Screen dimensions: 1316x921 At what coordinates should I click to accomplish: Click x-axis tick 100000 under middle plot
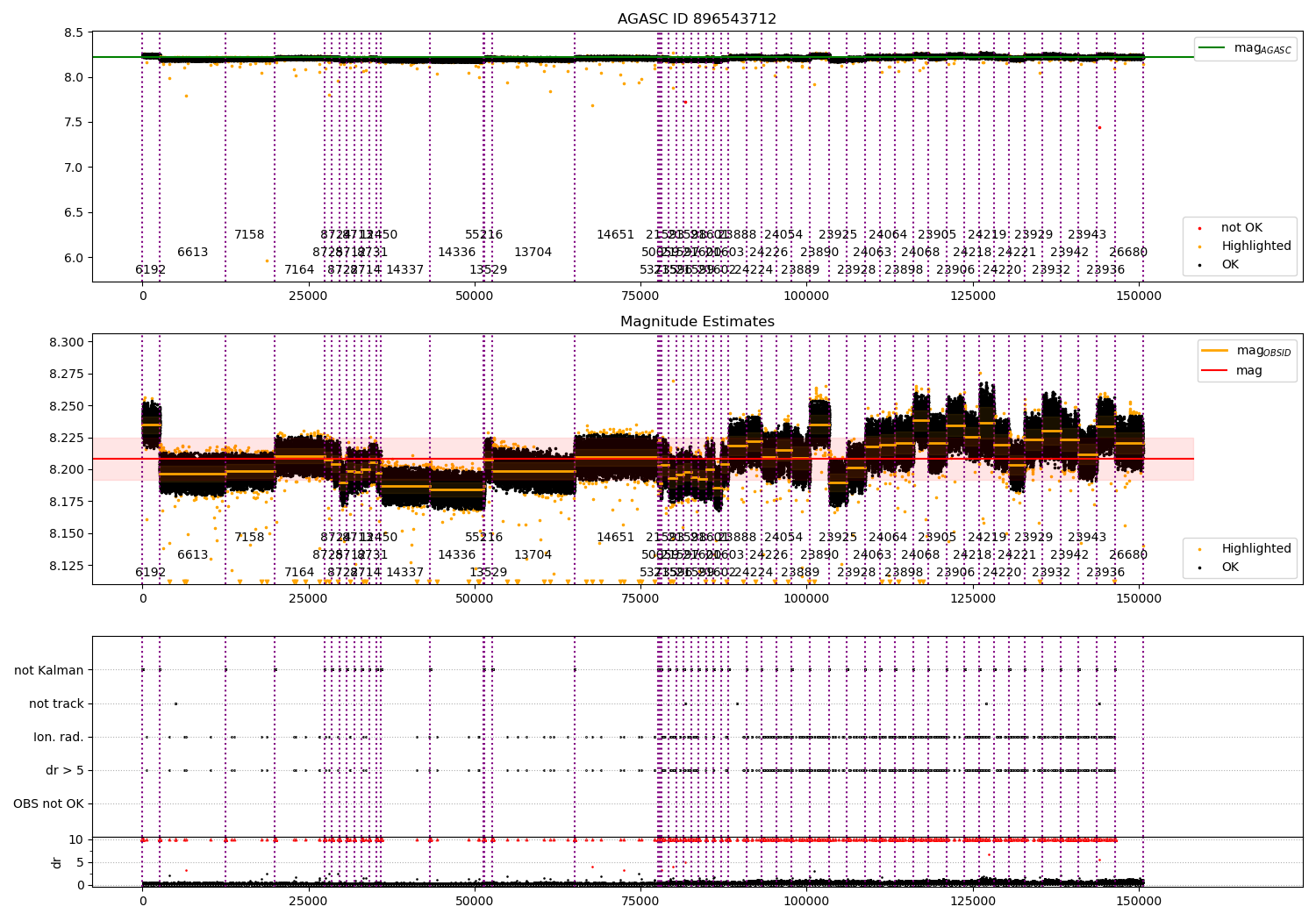click(x=806, y=599)
